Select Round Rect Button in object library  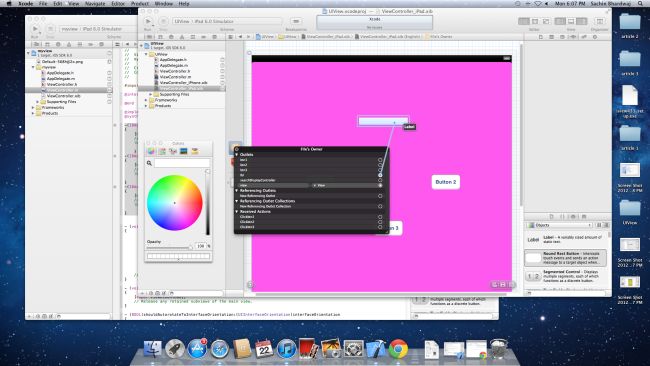pyautogui.click(x=565, y=258)
